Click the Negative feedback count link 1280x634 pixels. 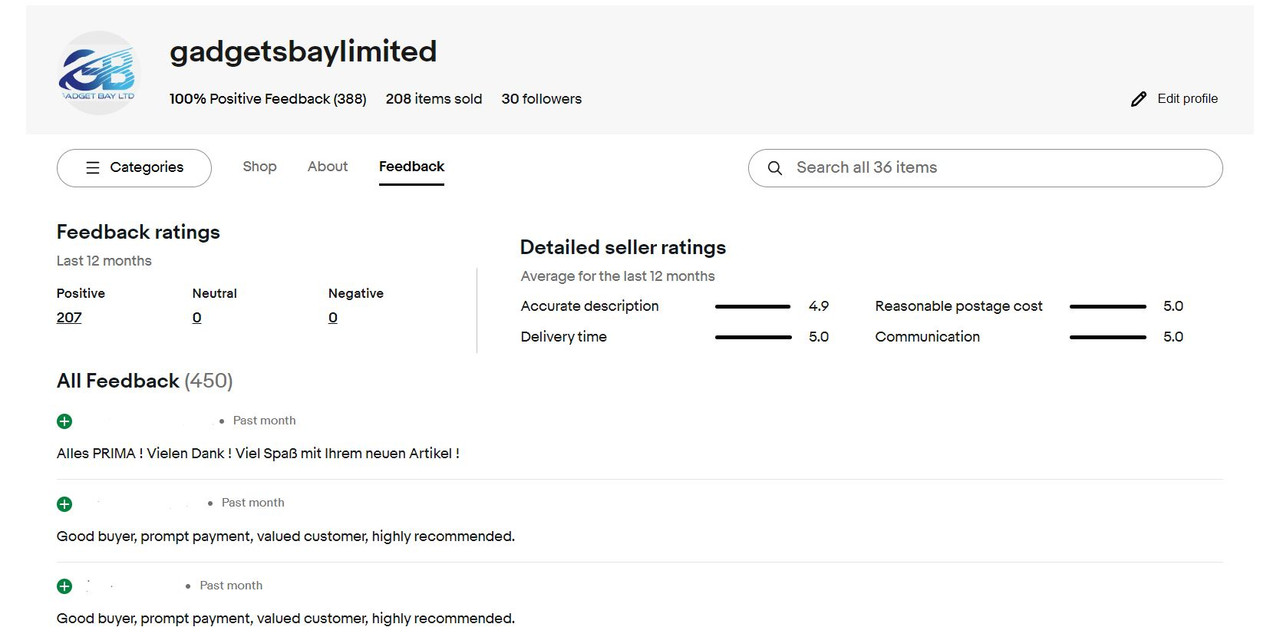[x=333, y=318]
